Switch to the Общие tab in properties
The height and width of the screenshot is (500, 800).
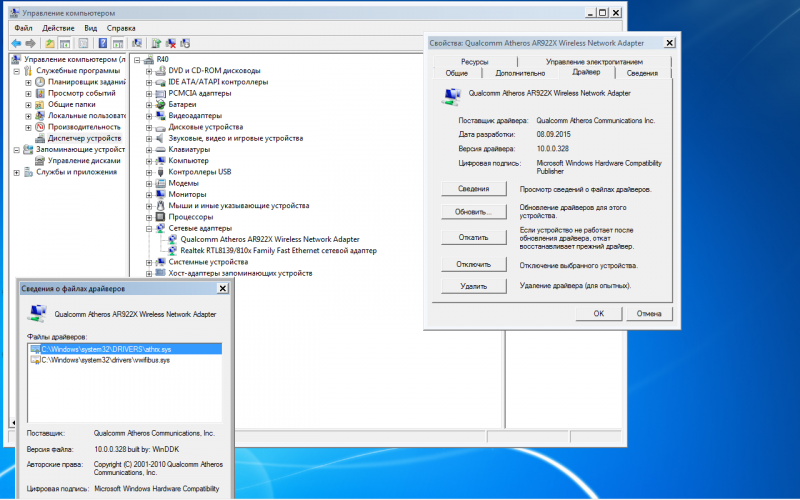(x=457, y=73)
